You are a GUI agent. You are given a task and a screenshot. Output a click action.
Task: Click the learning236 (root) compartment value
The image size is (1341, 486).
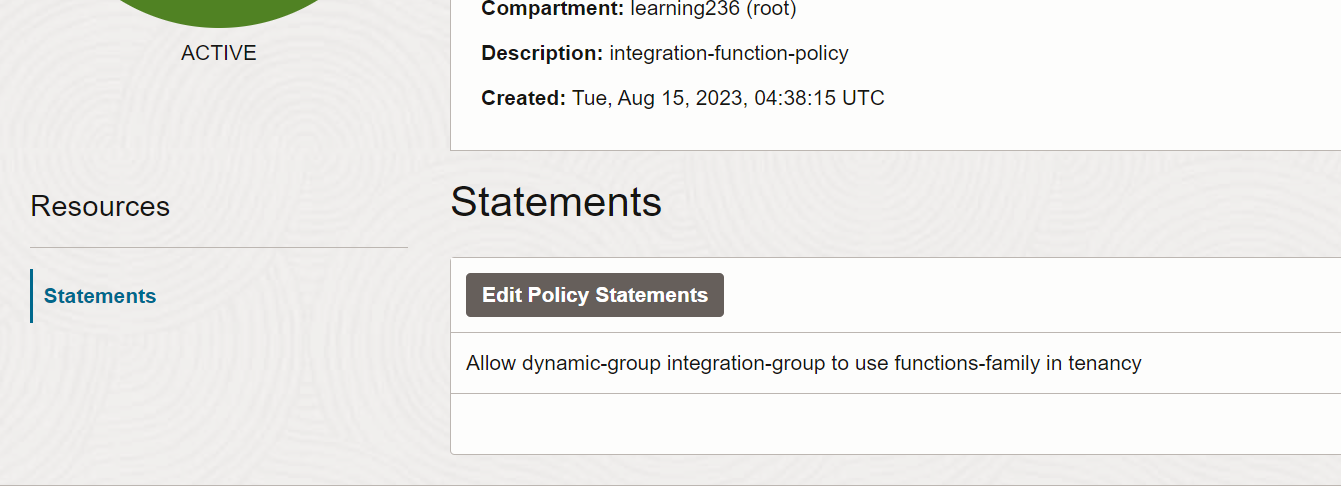pos(713,9)
